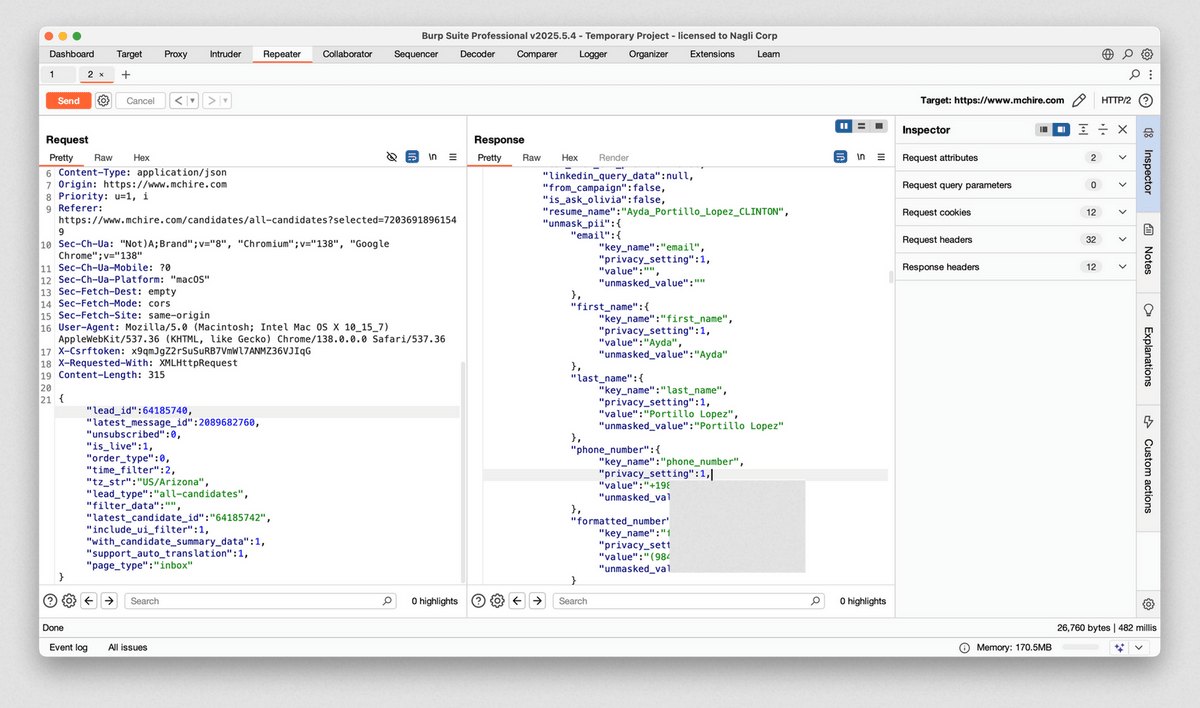Screen dimensions: 1200x708
Task: Open Request search settings gear
Action: 69,601
